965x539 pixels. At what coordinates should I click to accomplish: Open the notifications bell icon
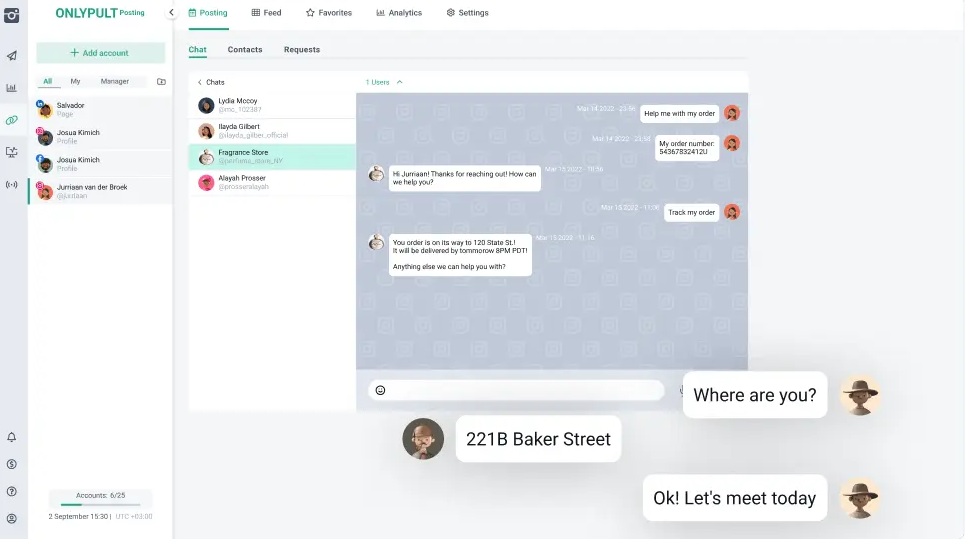(12, 437)
